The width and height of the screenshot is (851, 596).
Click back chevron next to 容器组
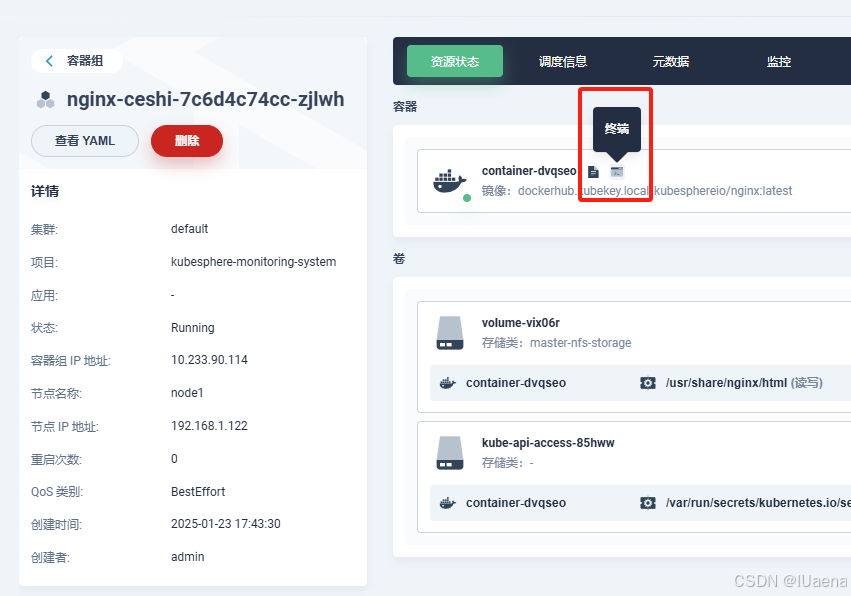(49, 61)
